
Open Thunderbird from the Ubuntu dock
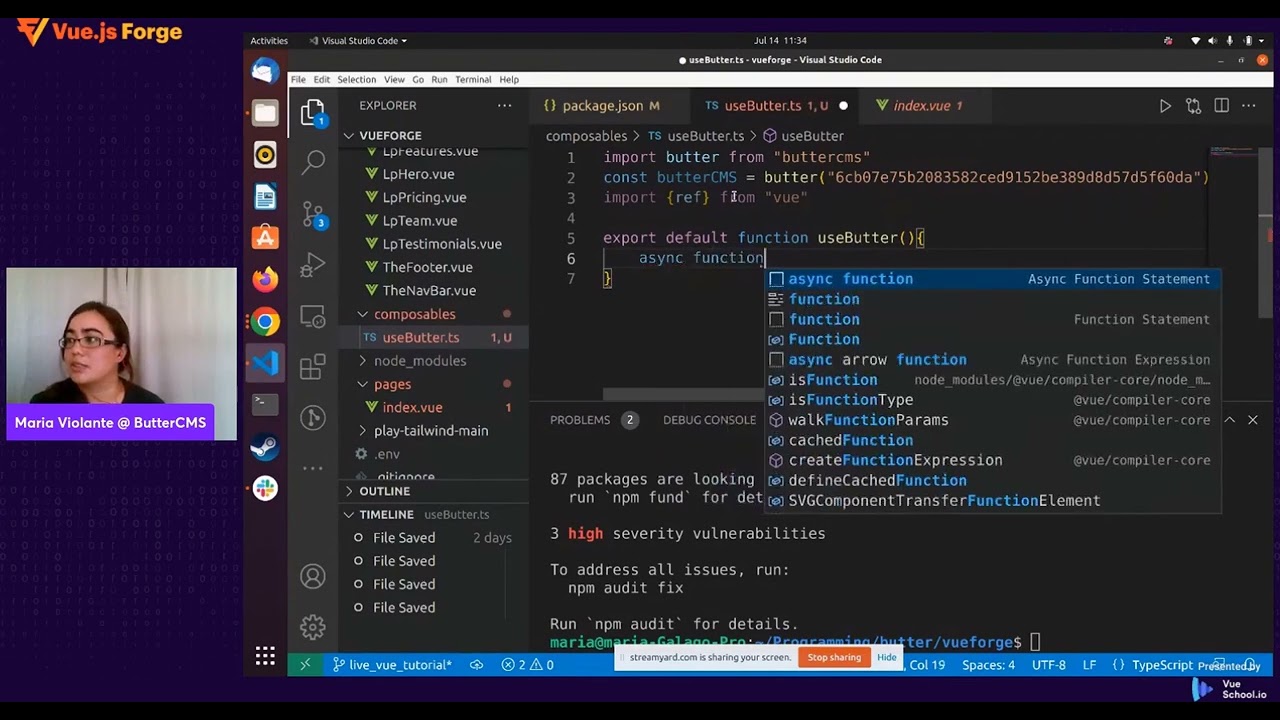(265, 70)
